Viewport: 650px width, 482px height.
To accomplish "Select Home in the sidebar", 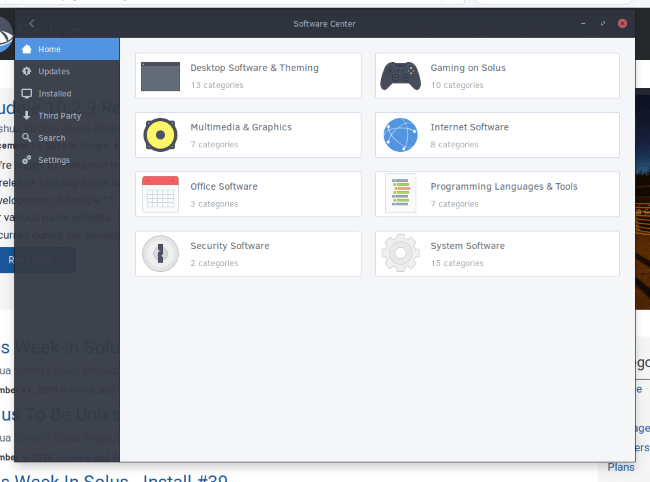I will tap(67, 49).
